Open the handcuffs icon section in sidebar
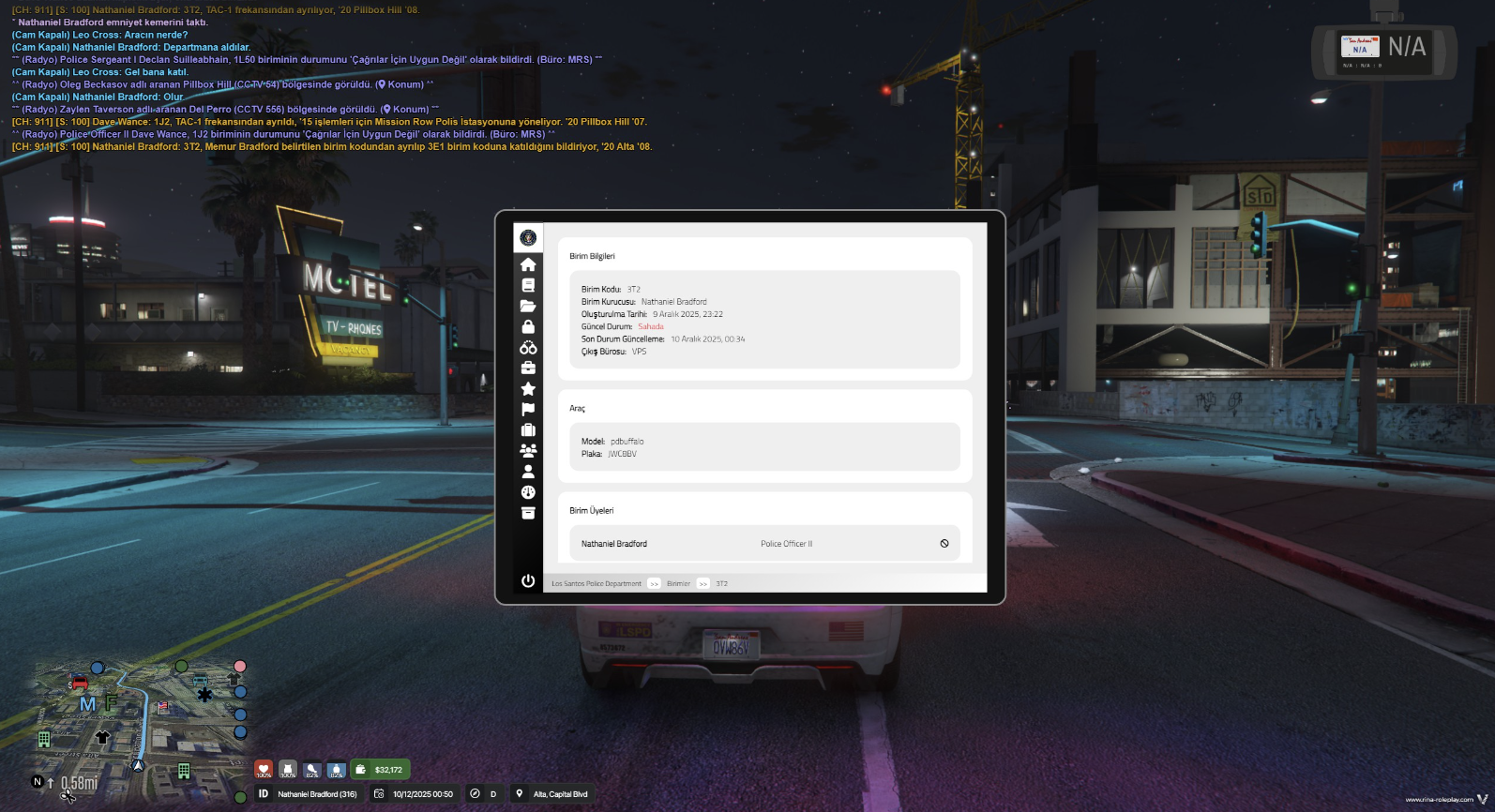Image resolution: width=1495 pixels, height=812 pixels. tap(528, 347)
